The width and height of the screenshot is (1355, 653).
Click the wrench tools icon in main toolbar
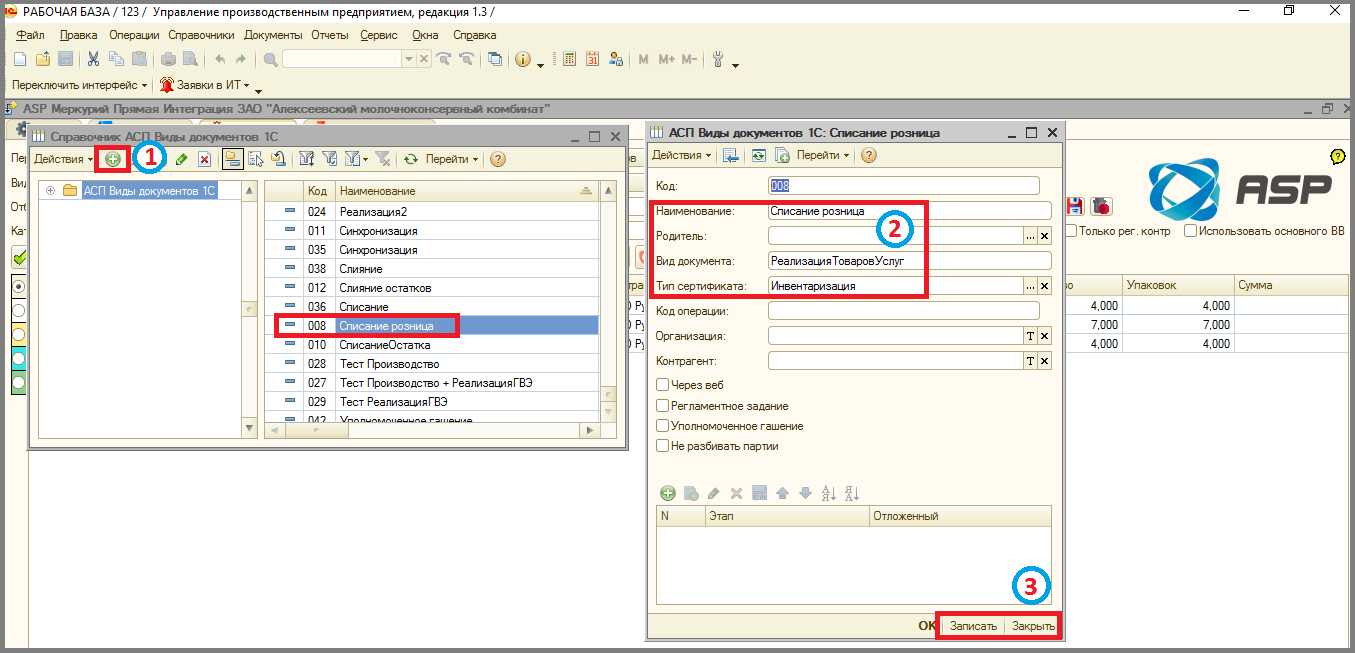pos(718,60)
